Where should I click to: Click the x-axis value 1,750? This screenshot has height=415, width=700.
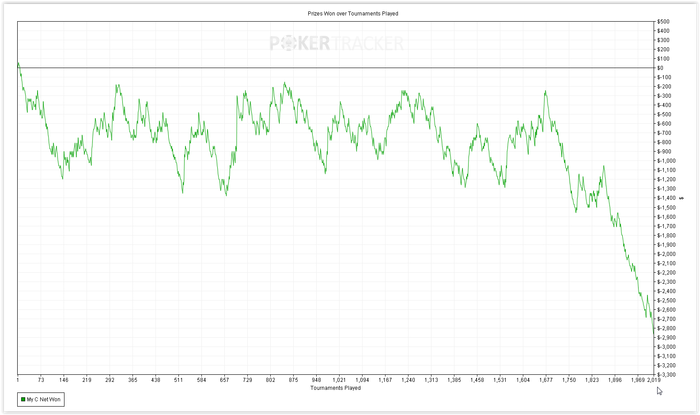(569, 380)
